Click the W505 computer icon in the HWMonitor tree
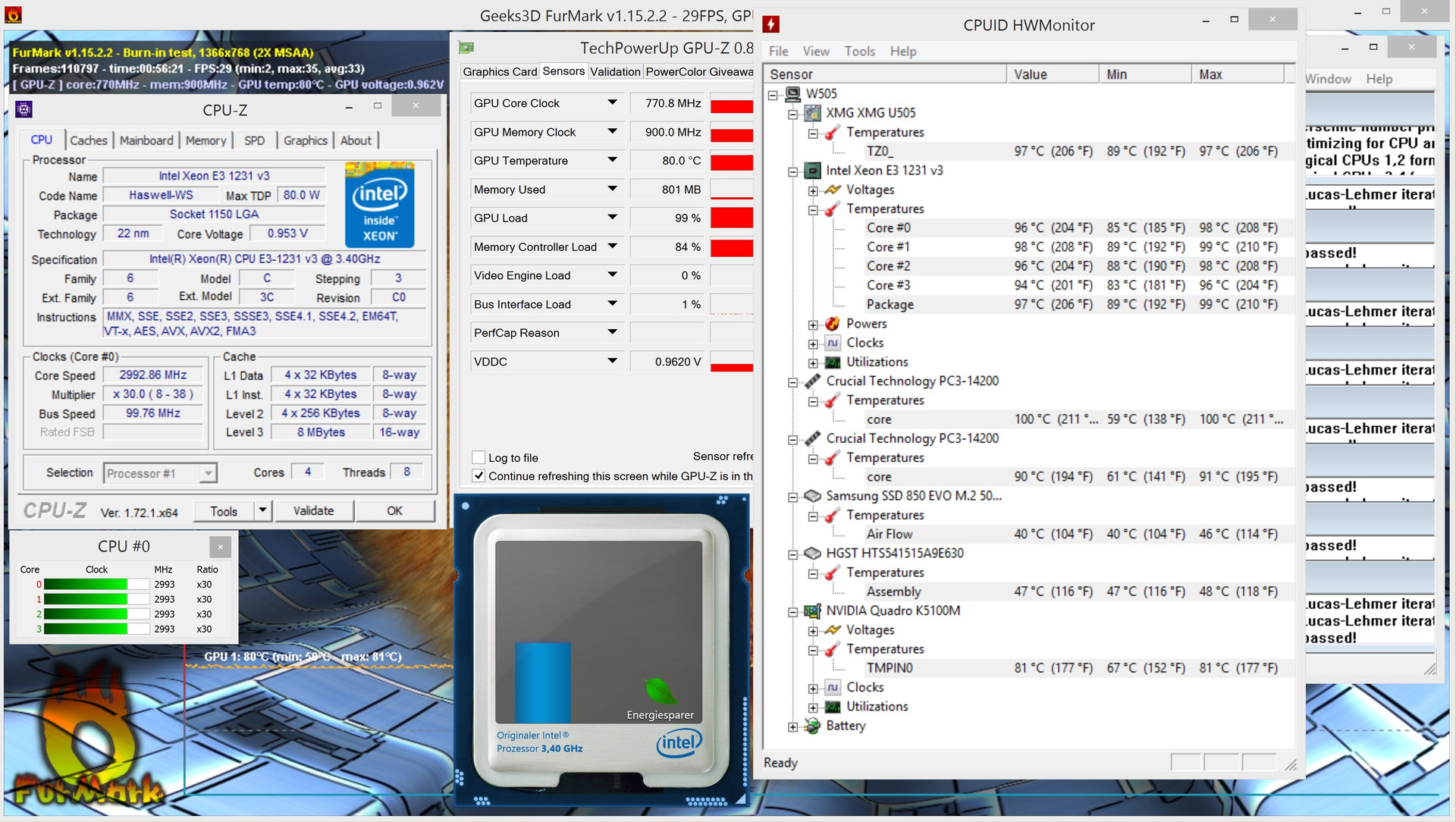This screenshot has height=822, width=1456. point(793,94)
